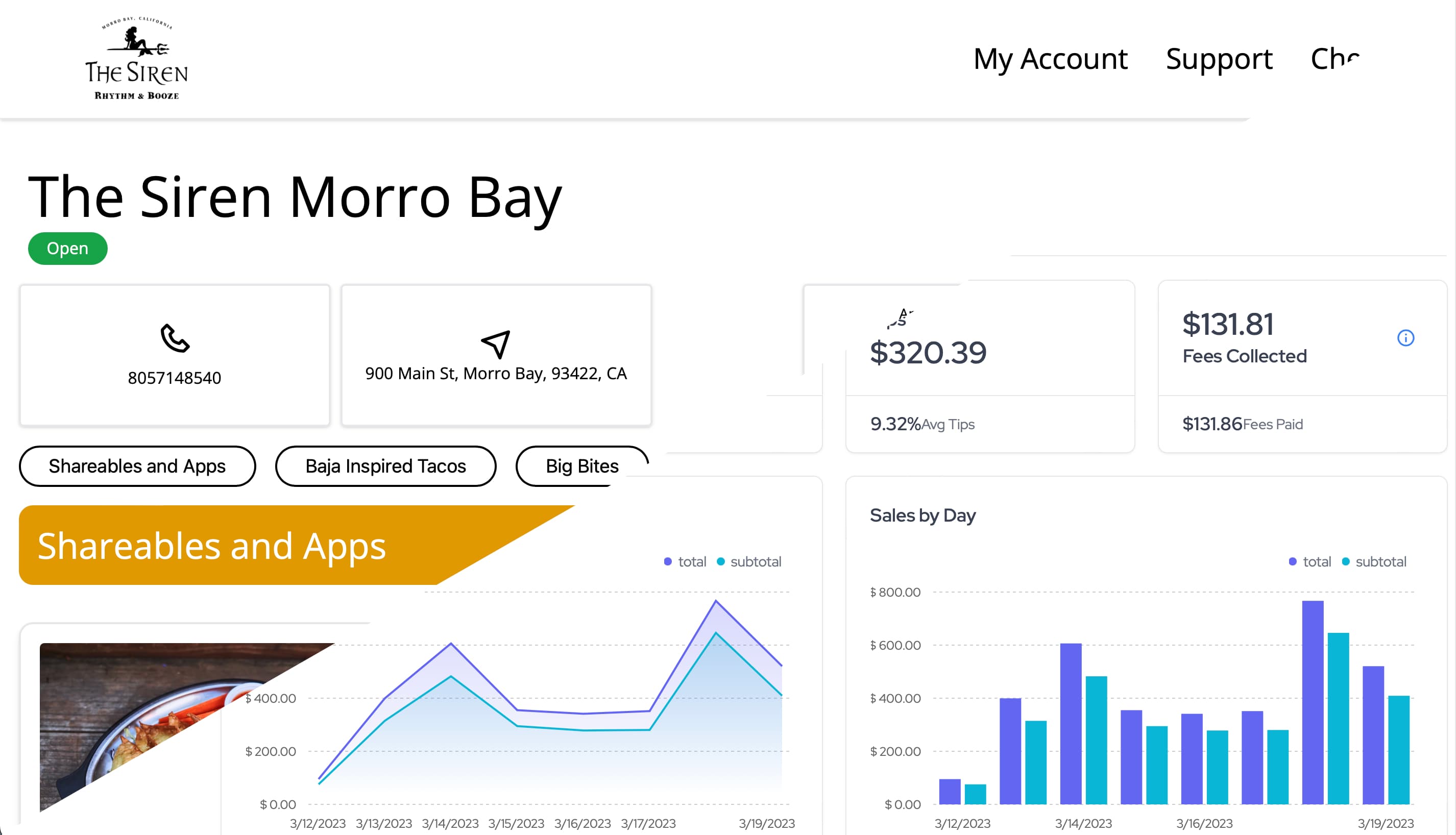Viewport: 1456px width, 835px height.
Task: Open the My Account menu
Action: [x=1051, y=59]
